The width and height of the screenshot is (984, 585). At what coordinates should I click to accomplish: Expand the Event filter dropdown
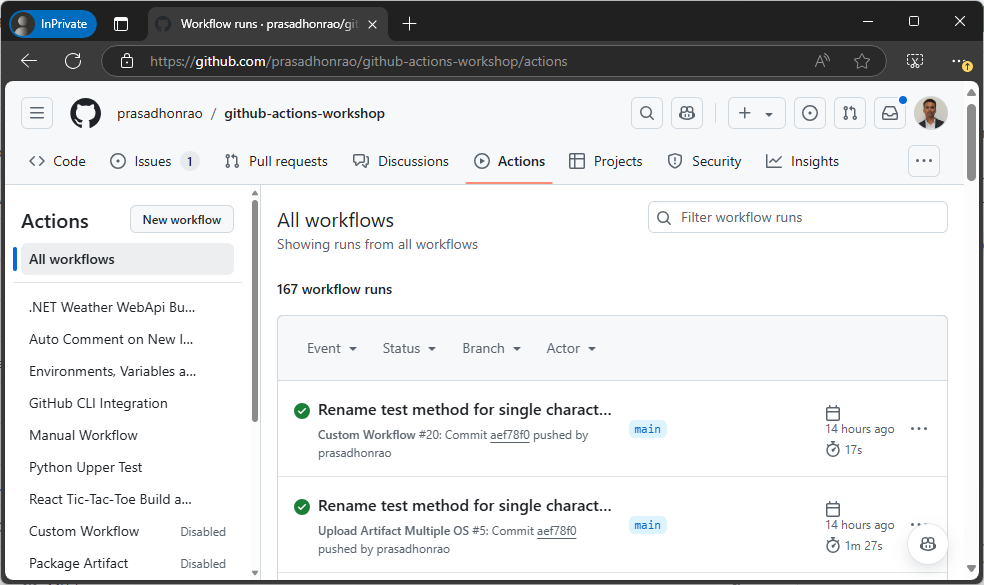point(331,348)
